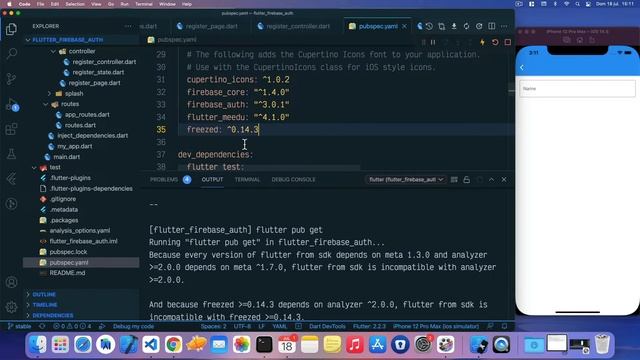Restart the debug session
The image size is (640, 360).
[x=495, y=42]
